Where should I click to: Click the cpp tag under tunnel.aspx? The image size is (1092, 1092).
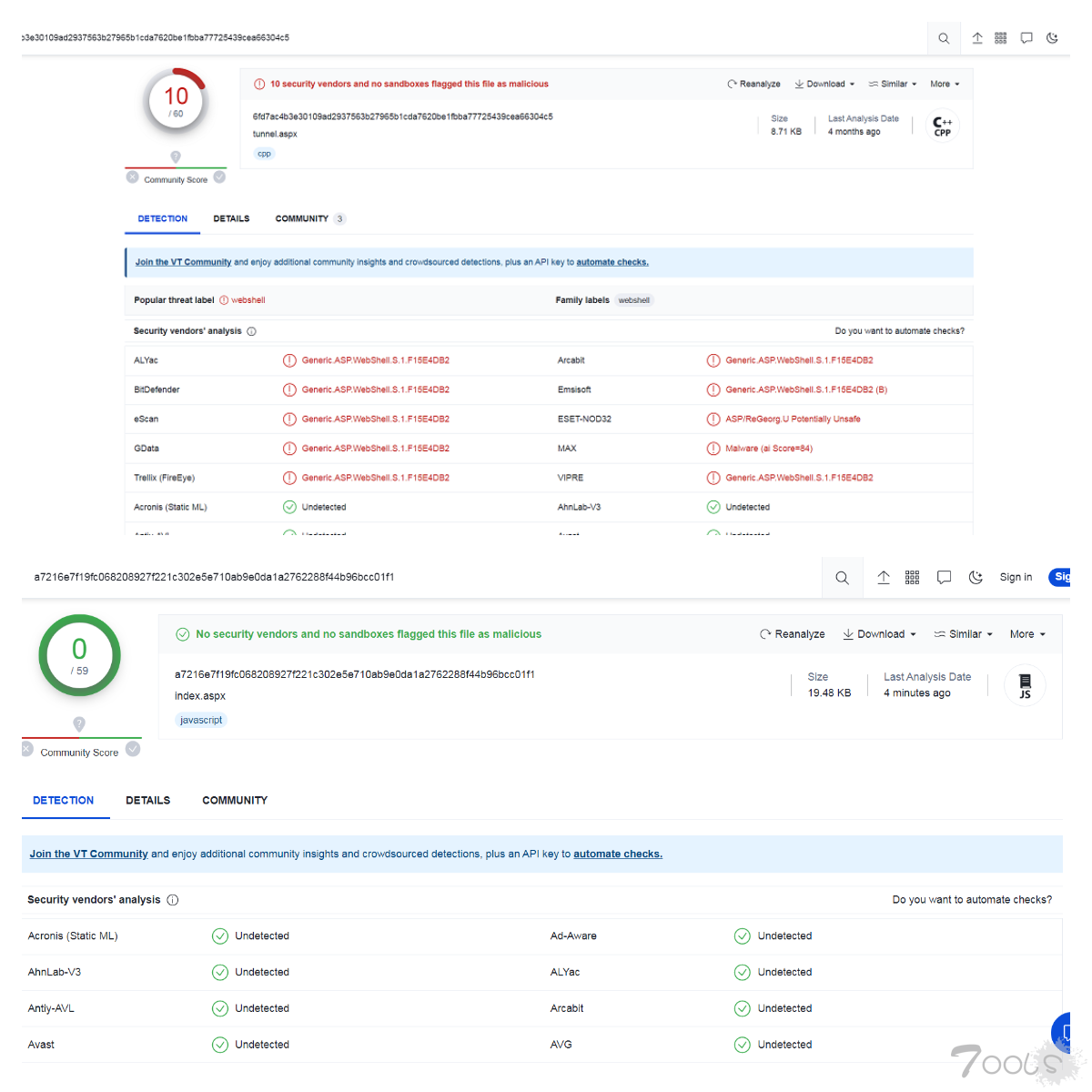click(264, 154)
